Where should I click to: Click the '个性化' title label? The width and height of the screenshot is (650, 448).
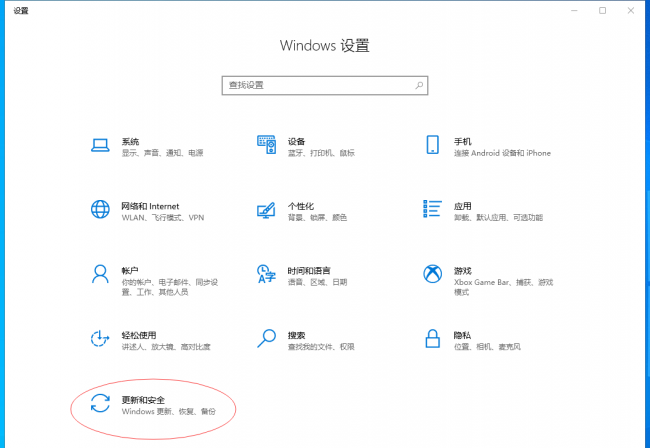coord(301,206)
